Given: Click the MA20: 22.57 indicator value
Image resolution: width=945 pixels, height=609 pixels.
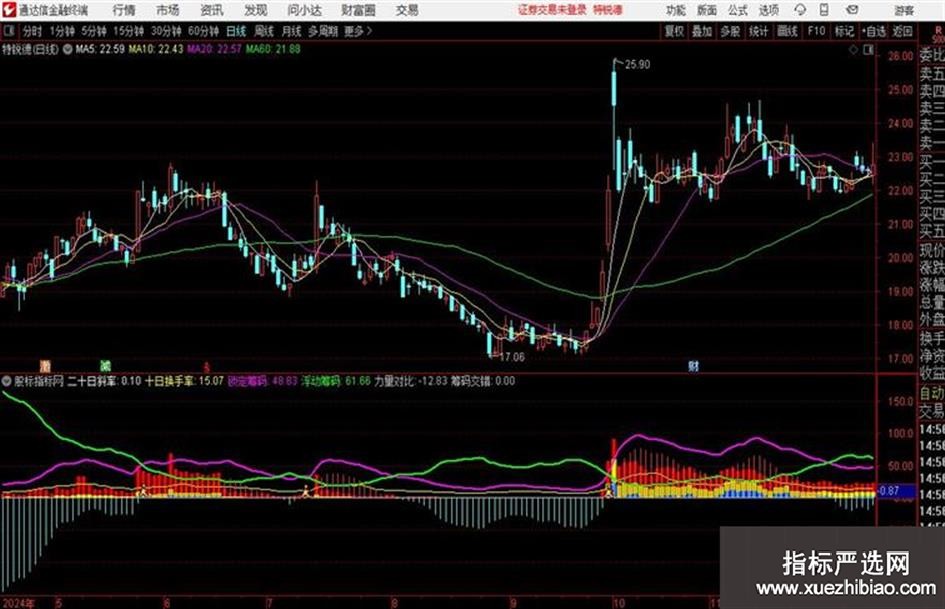Looking at the screenshot, I should 215,49.
